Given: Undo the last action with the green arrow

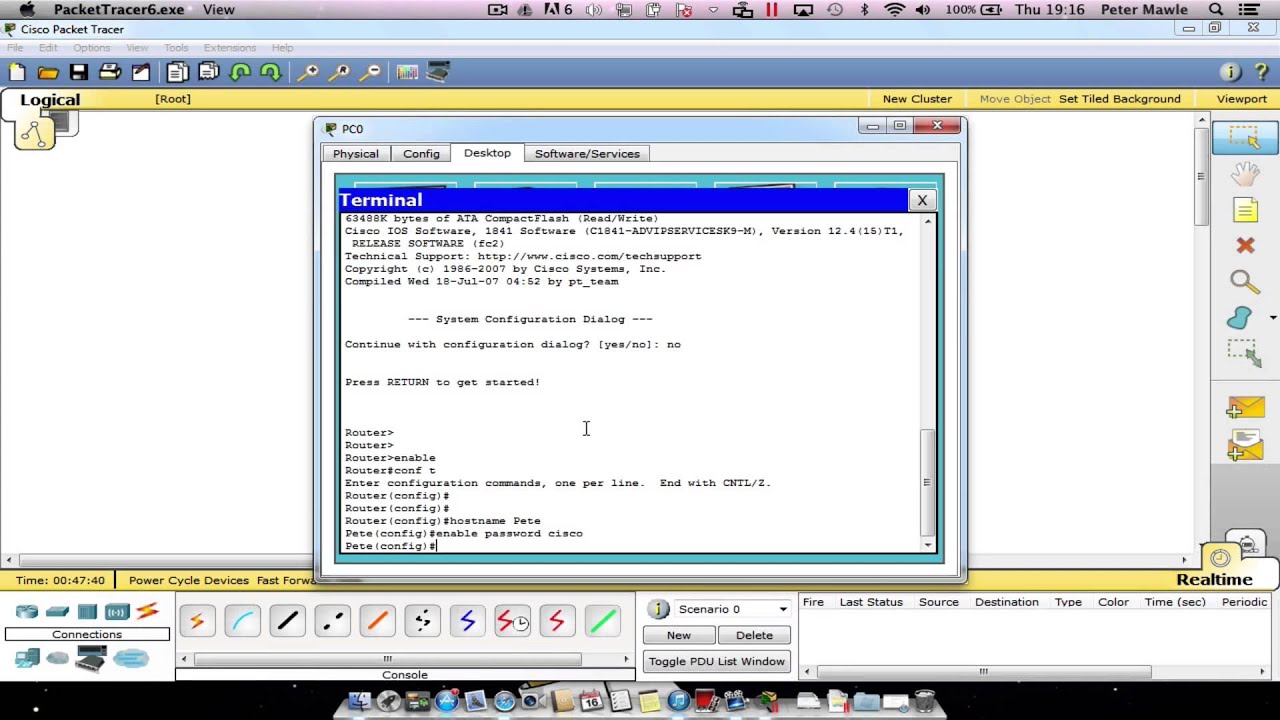Looking at the screenshot, I should coord(240,72).
